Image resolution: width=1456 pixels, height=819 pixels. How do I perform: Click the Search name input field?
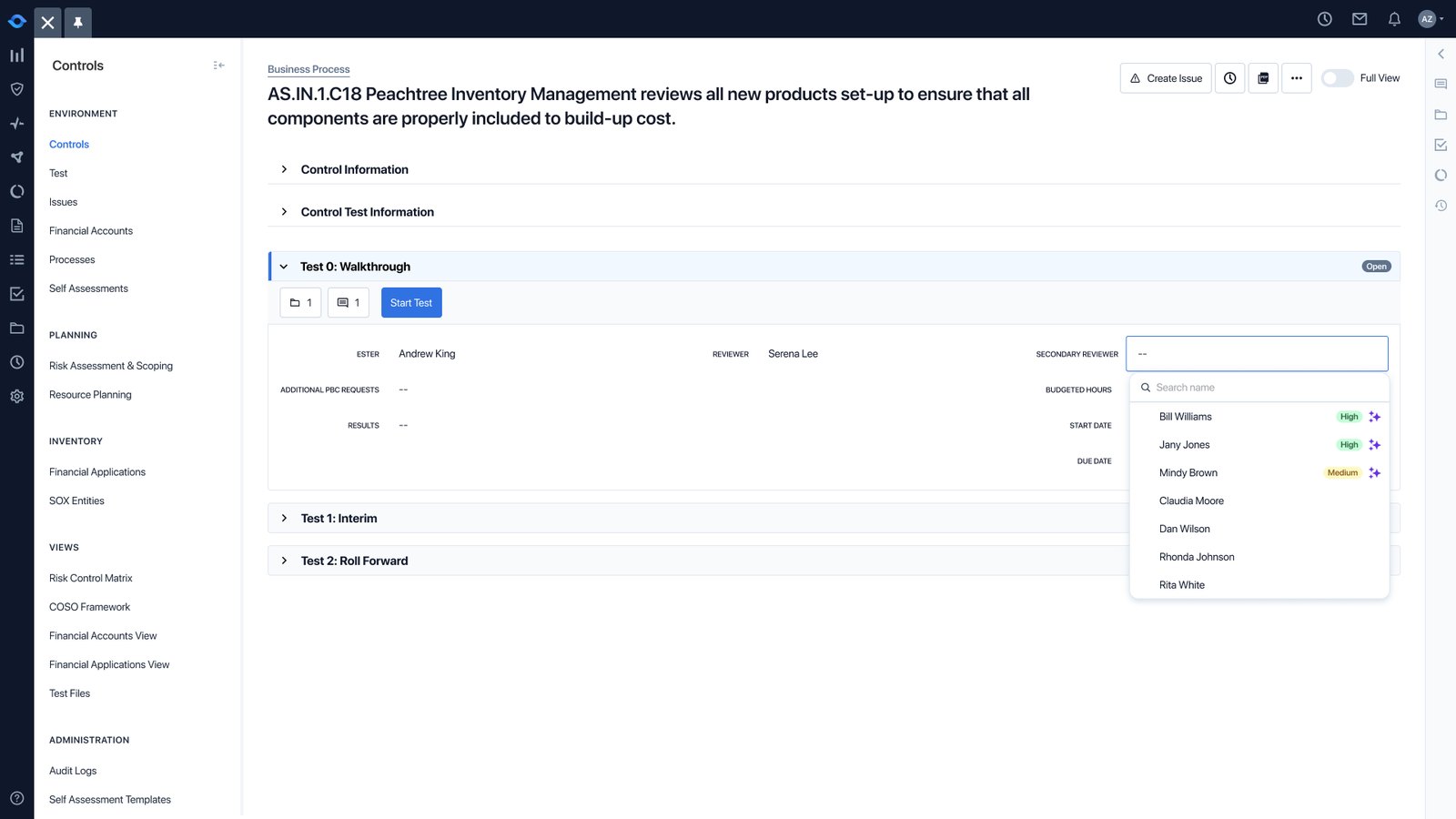(1259, 388)
